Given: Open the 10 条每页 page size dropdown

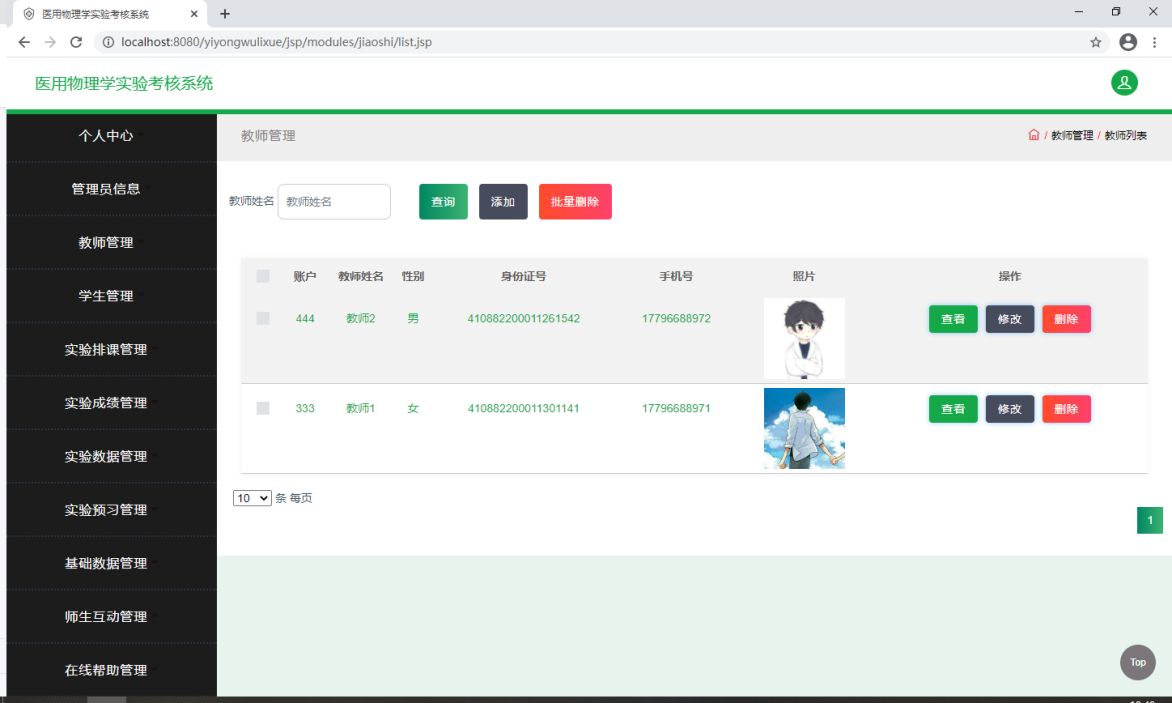Looking at the screenshot, I should [252, 498].
